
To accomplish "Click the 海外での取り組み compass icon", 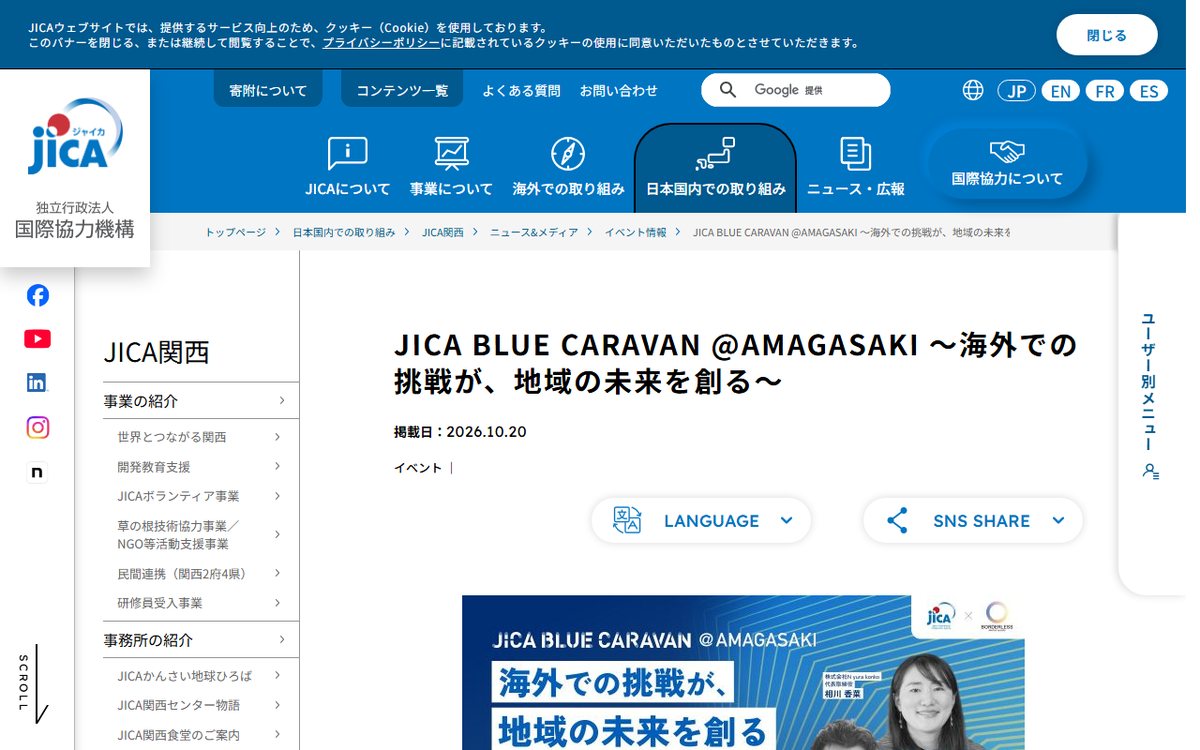I will (x=568, y=153).
